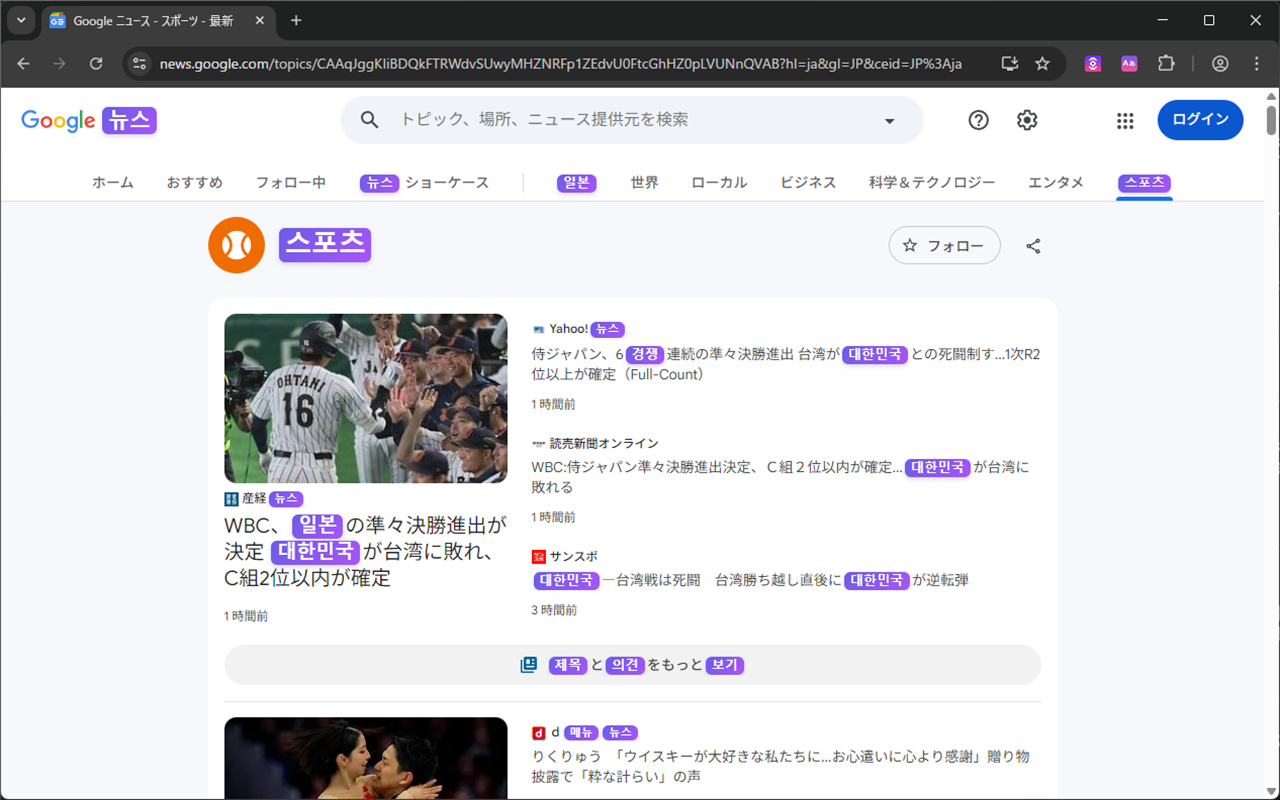The width and height of the screenshot is (1280, 800).
Task: Open the Chrome three-dot menu
Action: [1257, 63]
